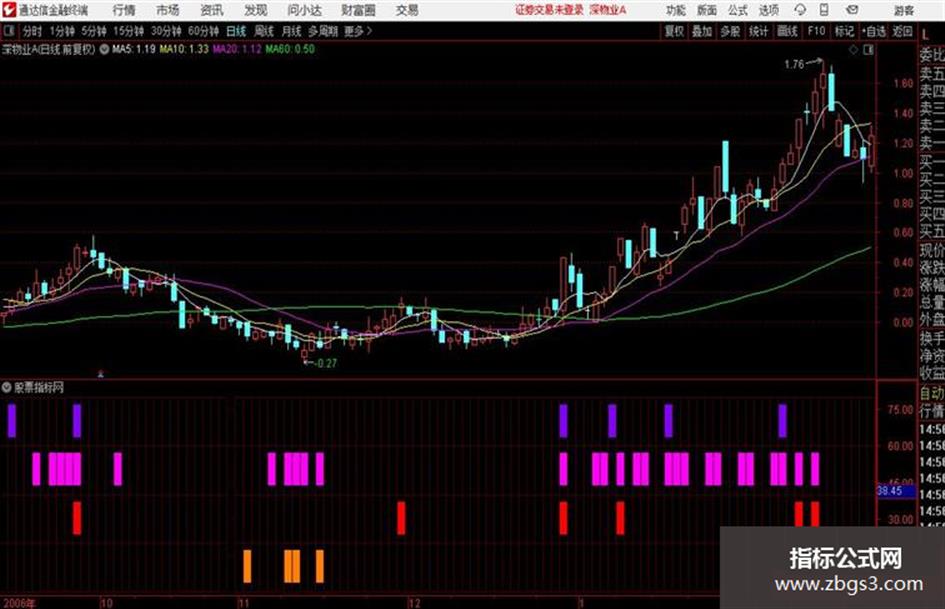Select the 多周期 multi-period tab
Viewport: 945px width, 609px height.
point(323,31)
